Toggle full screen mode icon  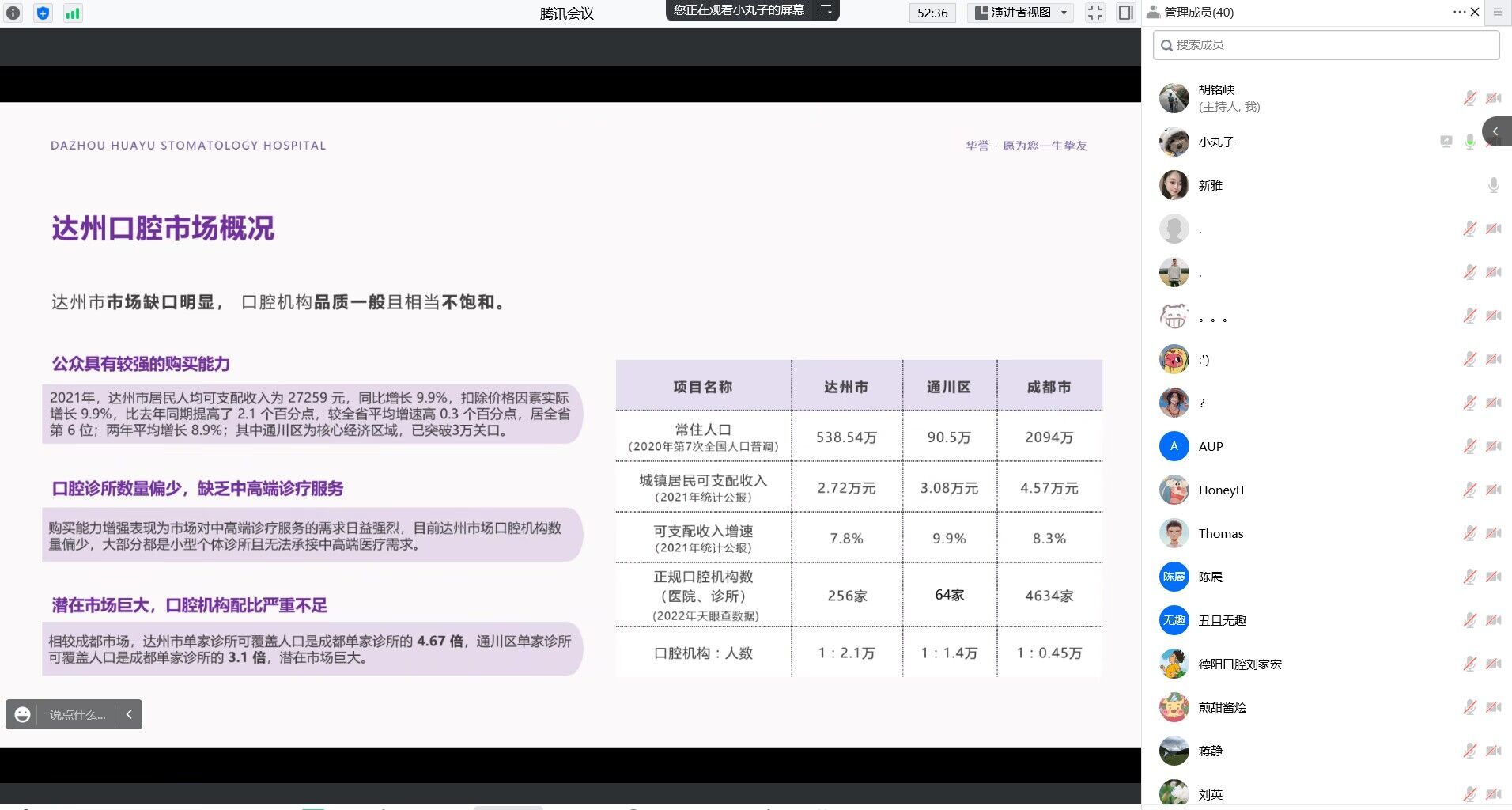pos(1094,13)
